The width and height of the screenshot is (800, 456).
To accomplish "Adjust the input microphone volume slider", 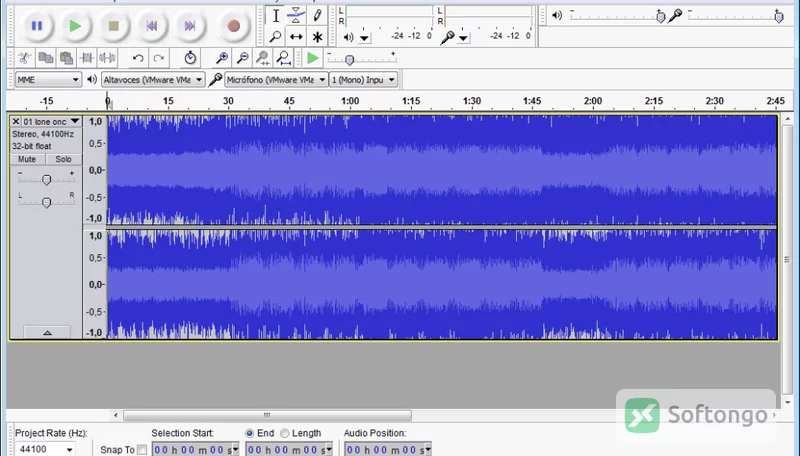I will 779,17.
